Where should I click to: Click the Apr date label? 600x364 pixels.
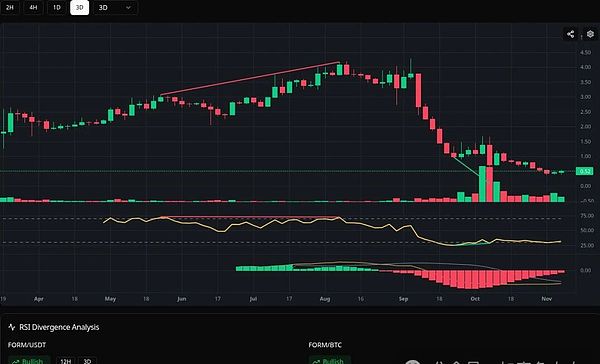coord(39,299)
